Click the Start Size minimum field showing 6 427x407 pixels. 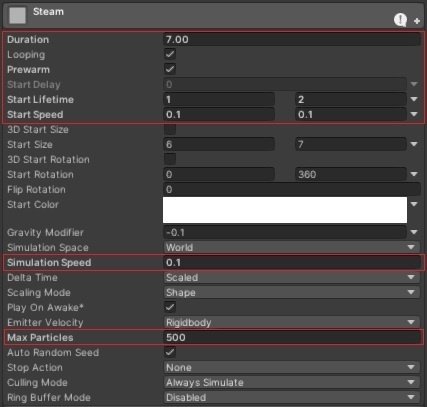(219, 144)
